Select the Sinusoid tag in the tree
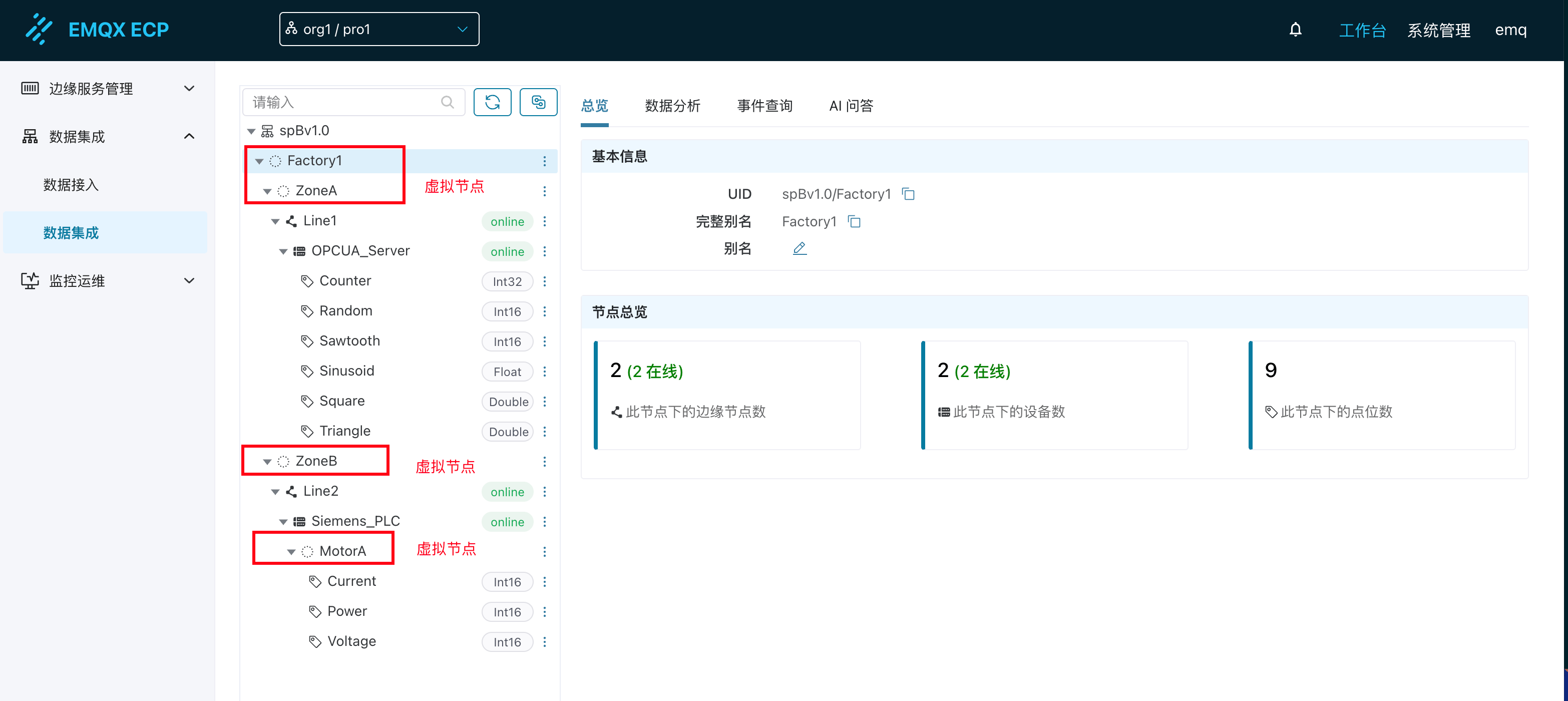 click(346, 371)
